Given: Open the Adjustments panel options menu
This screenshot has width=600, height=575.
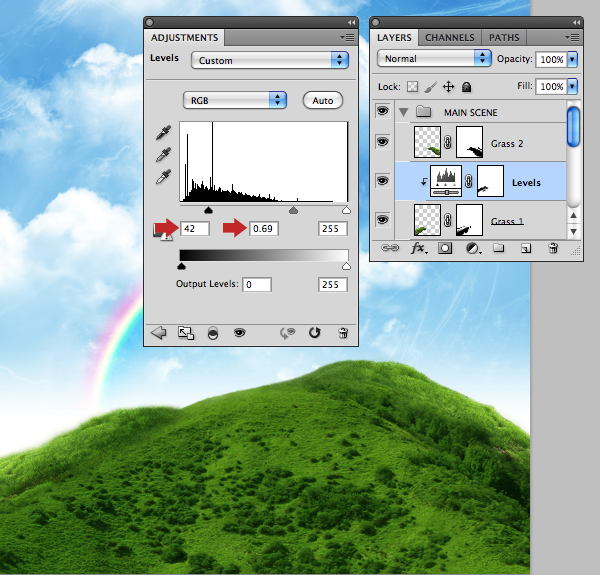Looking at the screenshot, I should 347,37.
